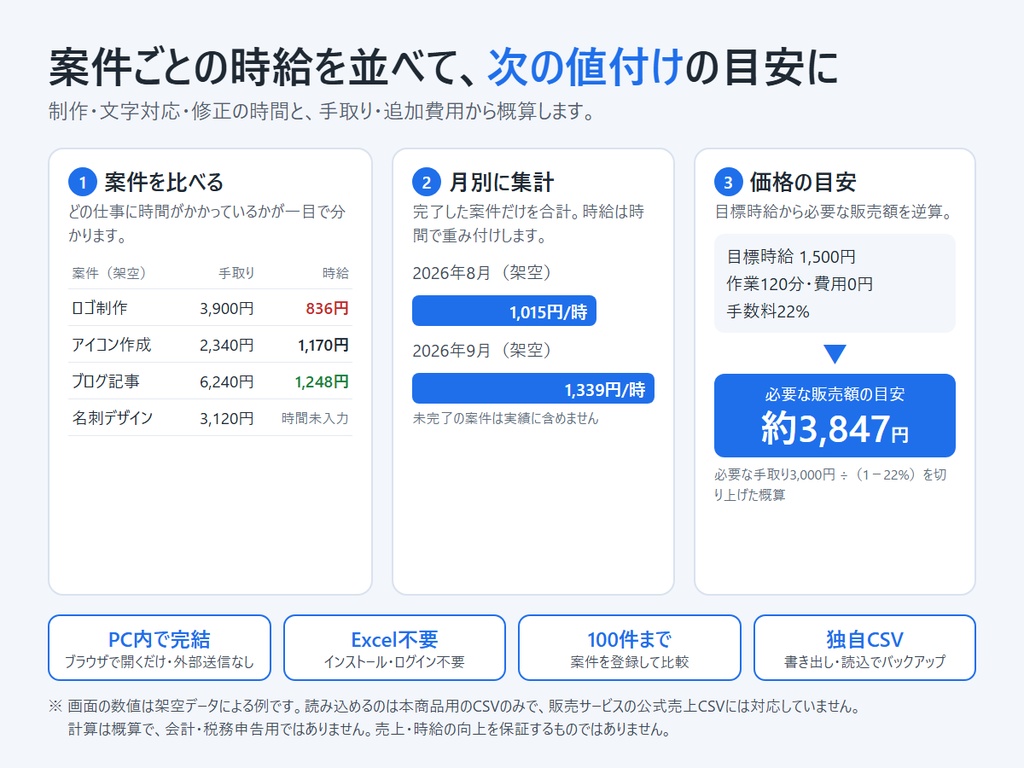Click the 目標時給 1,500円 input line

click(791, 257)
